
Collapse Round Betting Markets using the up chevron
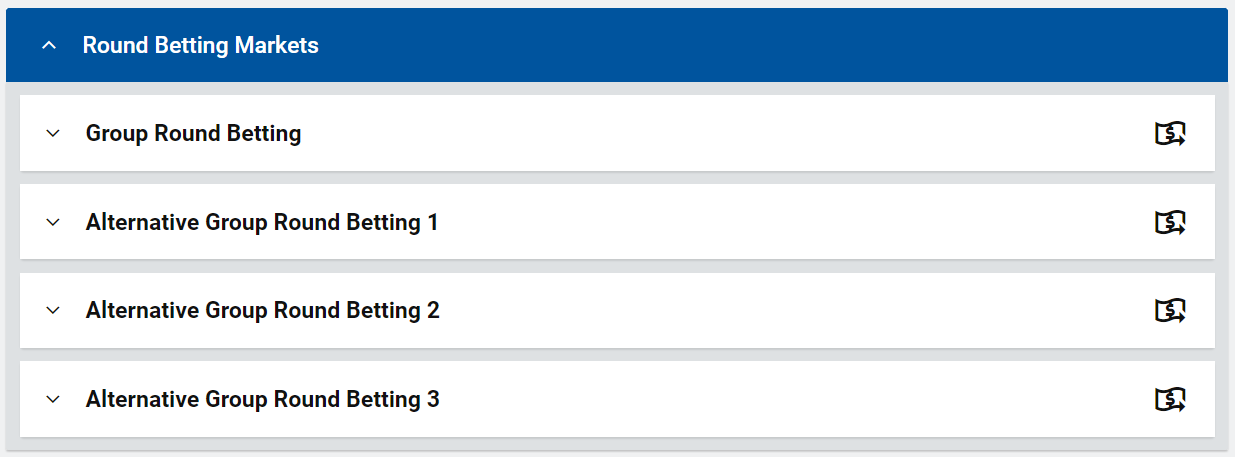(49, 45)
